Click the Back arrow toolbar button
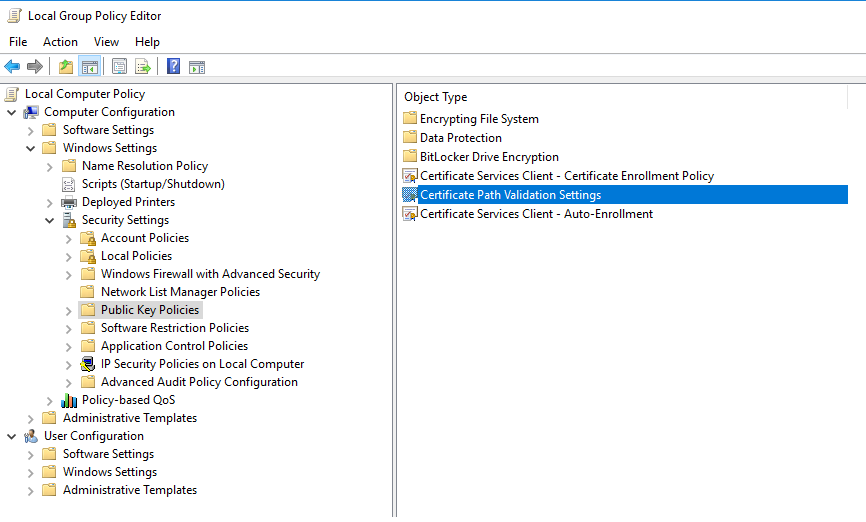This screenshot has width=866, height=522. (x=12, y=67)
